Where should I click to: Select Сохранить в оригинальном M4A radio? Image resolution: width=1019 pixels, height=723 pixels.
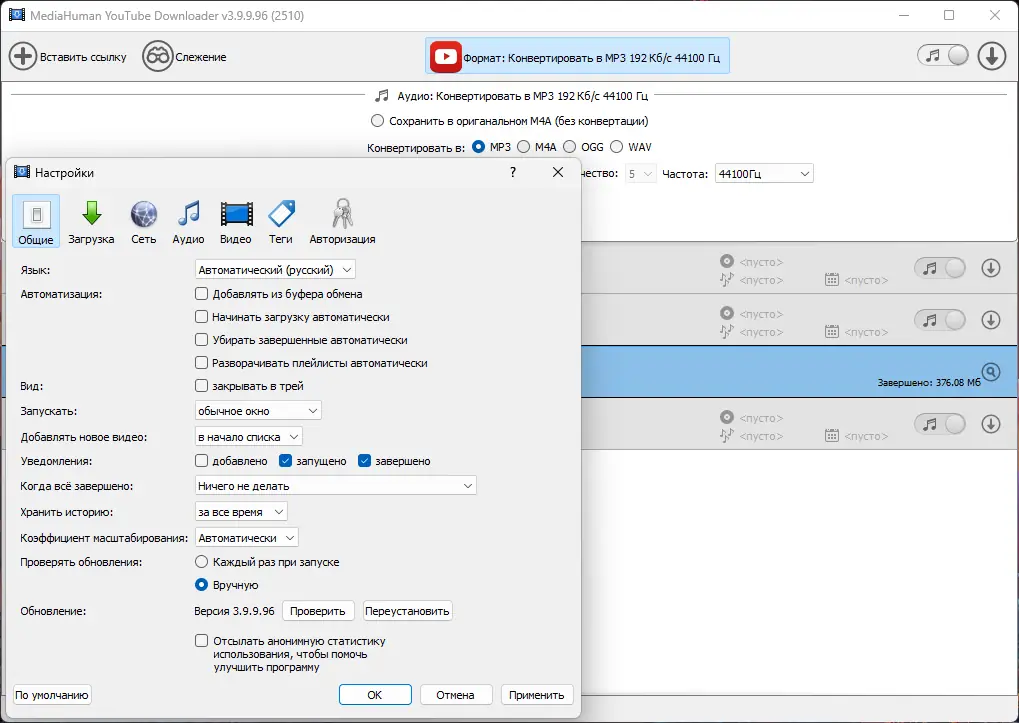pos(377,121)
